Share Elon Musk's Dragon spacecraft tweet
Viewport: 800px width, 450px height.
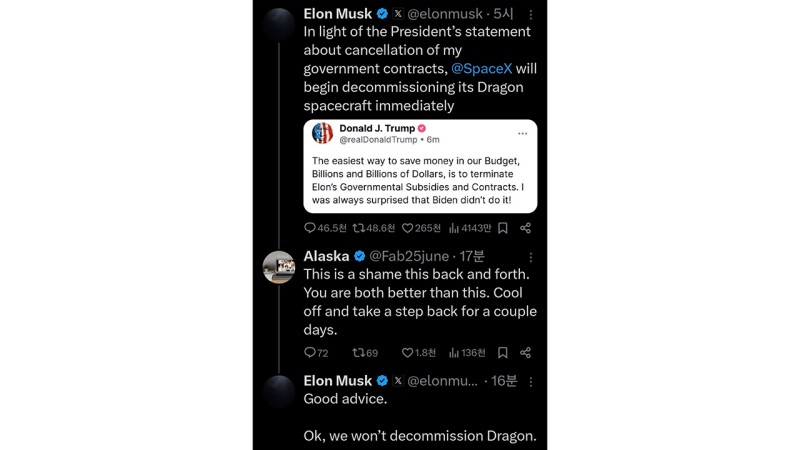click(526, 228)
